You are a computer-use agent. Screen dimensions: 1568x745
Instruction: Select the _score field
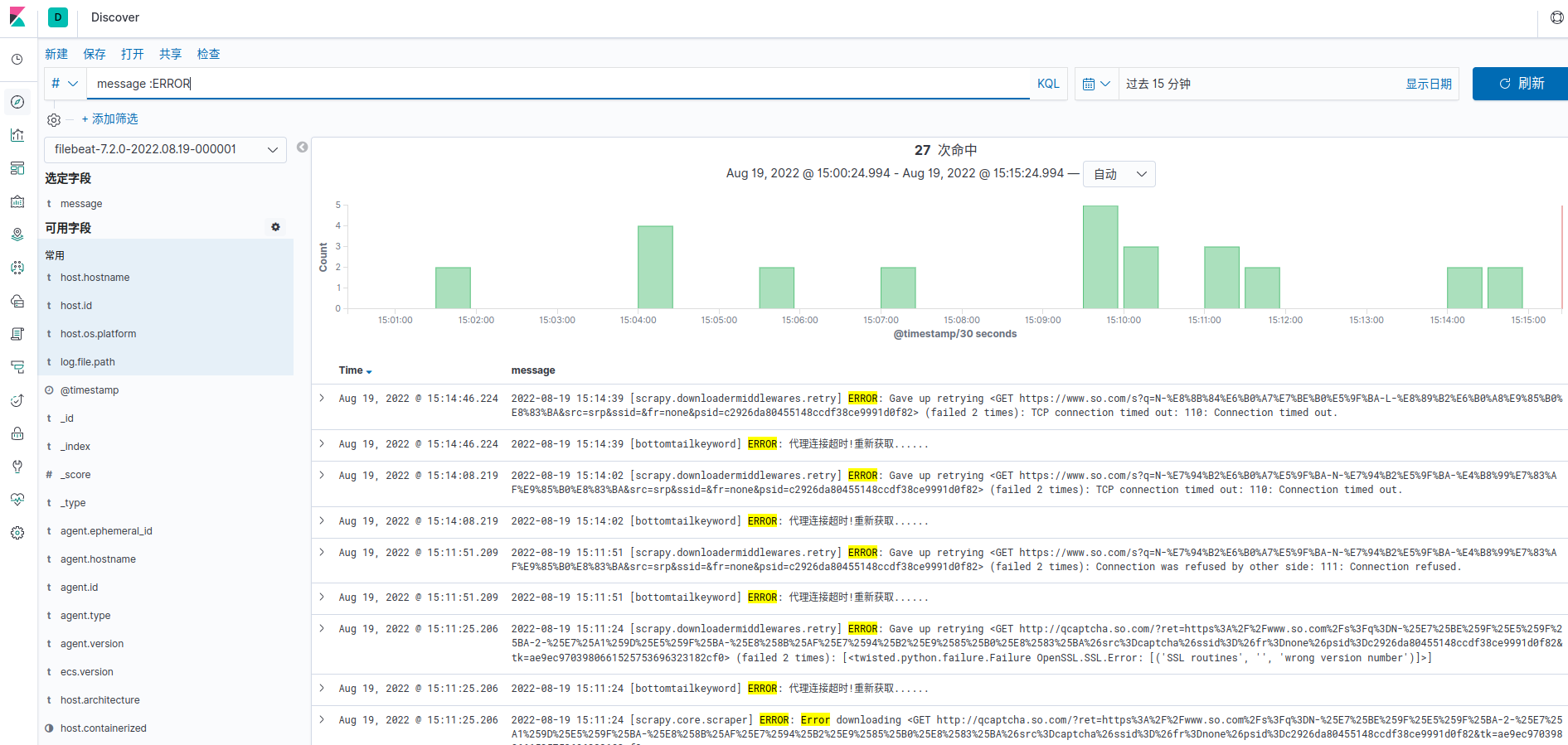tap(75, 475)
